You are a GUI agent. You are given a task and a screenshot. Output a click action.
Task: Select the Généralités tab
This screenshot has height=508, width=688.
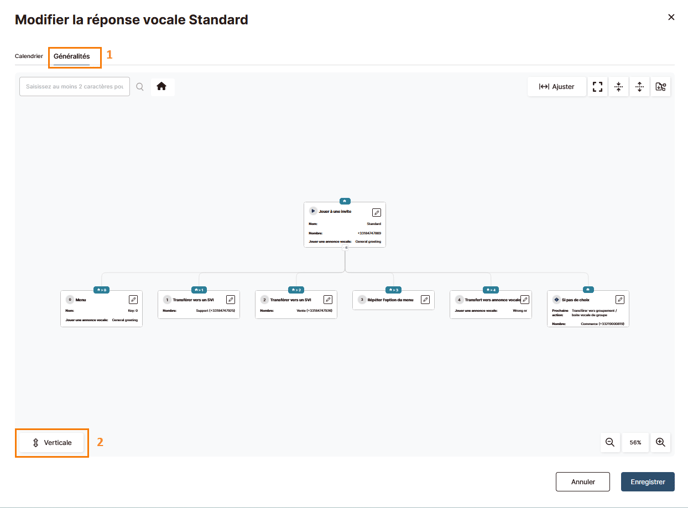[x=72, y=57]
